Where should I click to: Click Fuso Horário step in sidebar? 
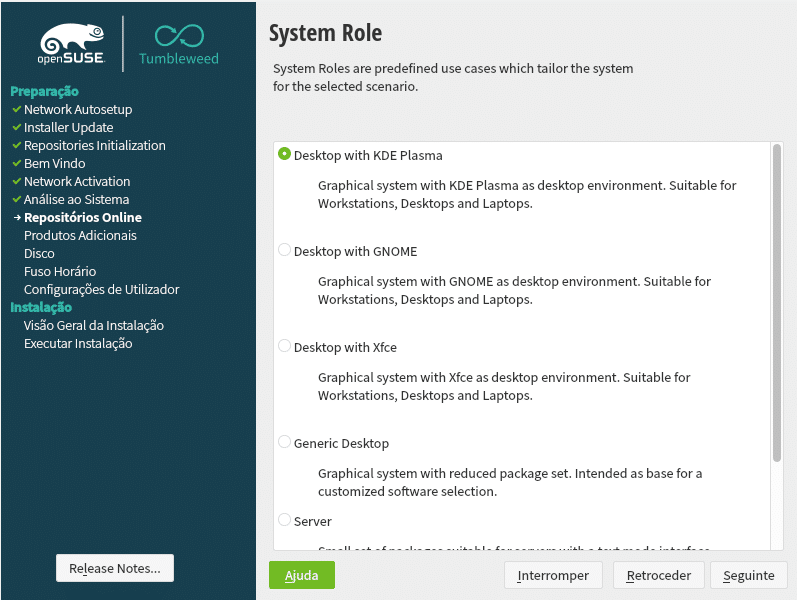coord(60,271)
